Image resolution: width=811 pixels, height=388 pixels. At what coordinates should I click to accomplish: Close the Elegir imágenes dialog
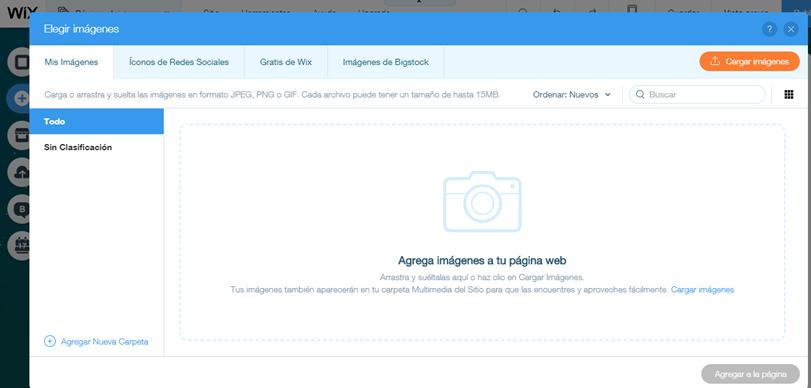[791, 29]
